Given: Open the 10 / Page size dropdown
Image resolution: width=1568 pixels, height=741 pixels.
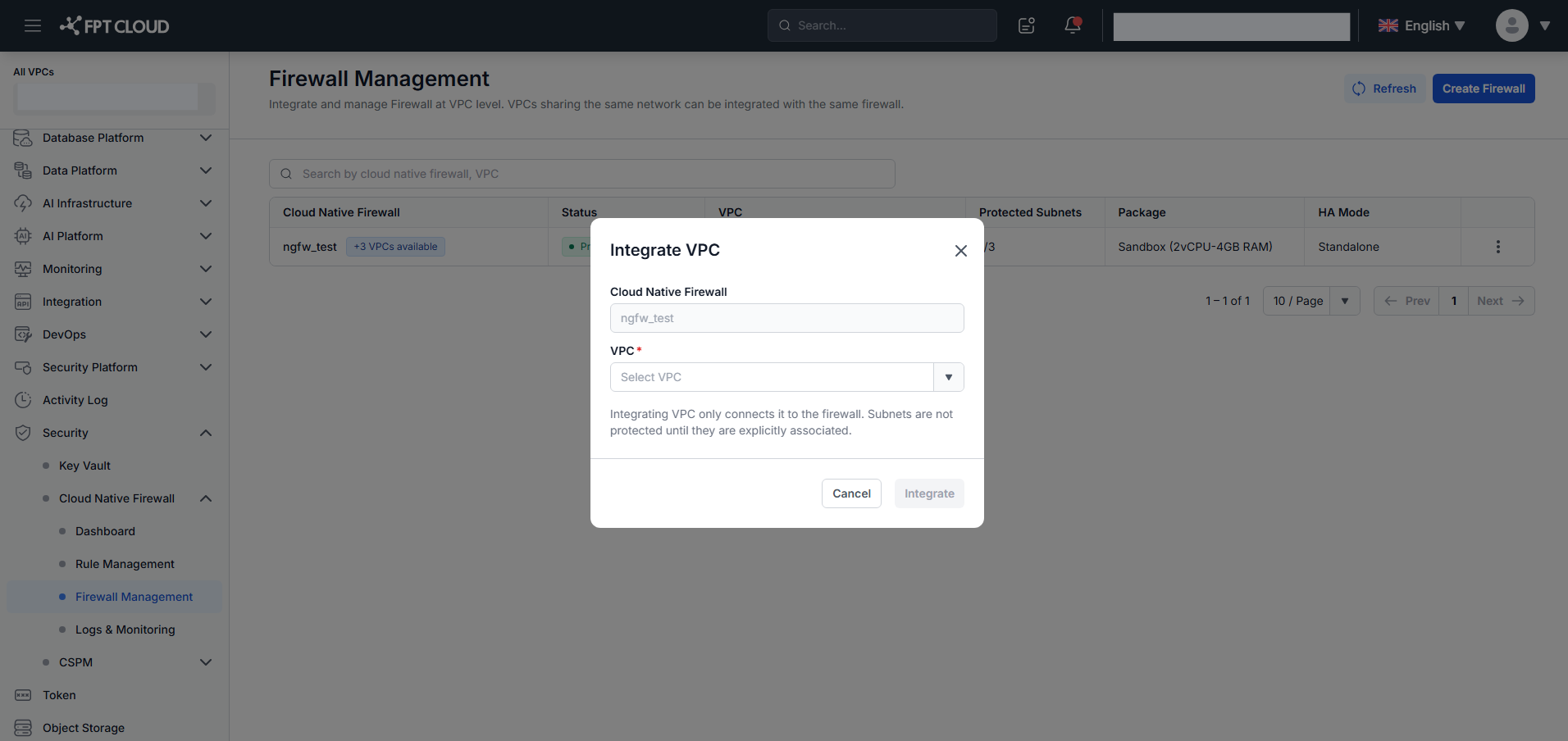Looking at the screenshot, I should click(x=1311, y=301).
